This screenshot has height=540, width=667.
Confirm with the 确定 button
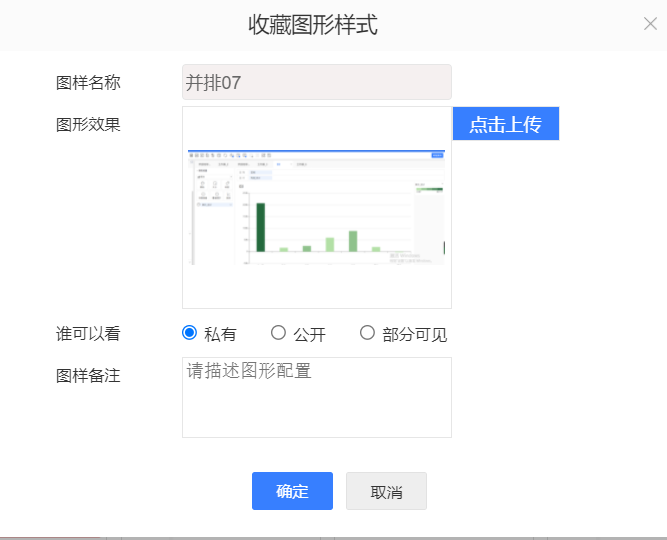point(292,491)
